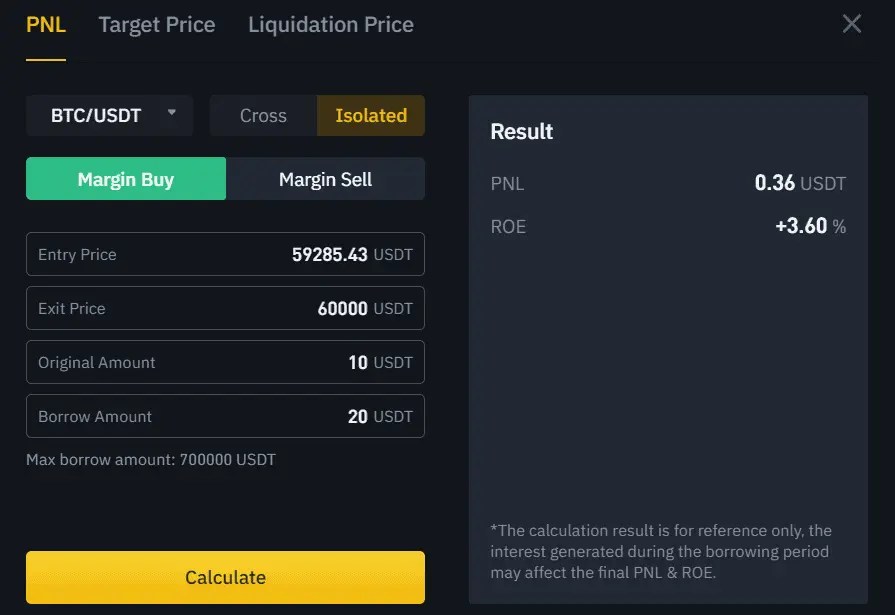
Task: Click the Exit Price input field
Action: point(225,309)
